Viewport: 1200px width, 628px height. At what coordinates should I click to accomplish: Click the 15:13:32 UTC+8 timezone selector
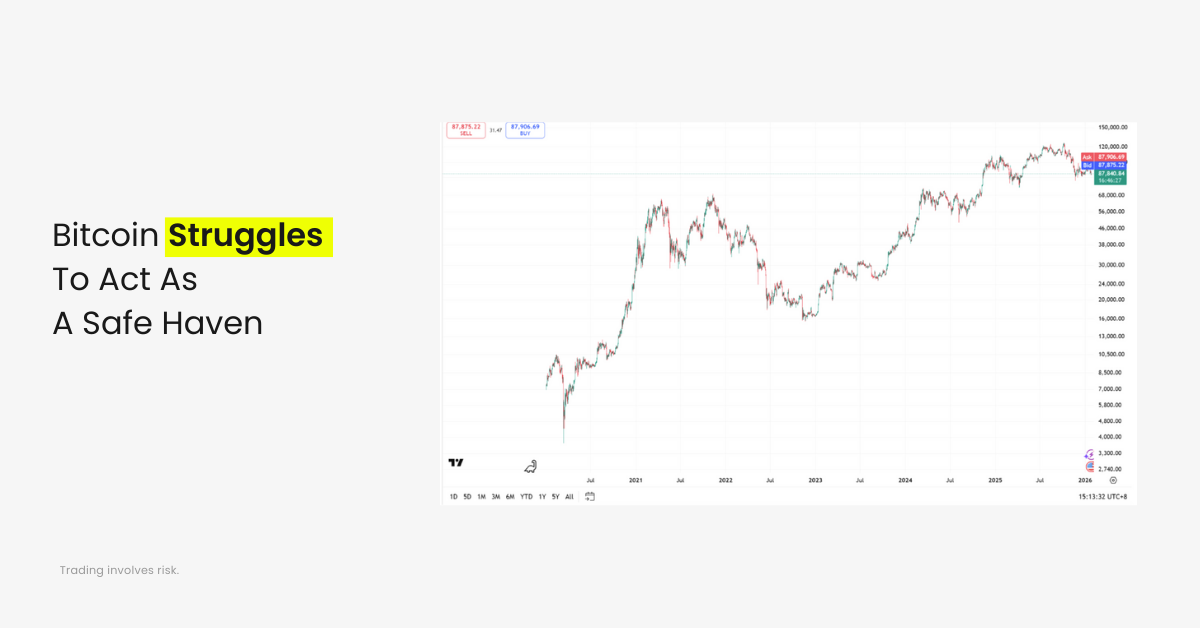tap(1103, 496)
